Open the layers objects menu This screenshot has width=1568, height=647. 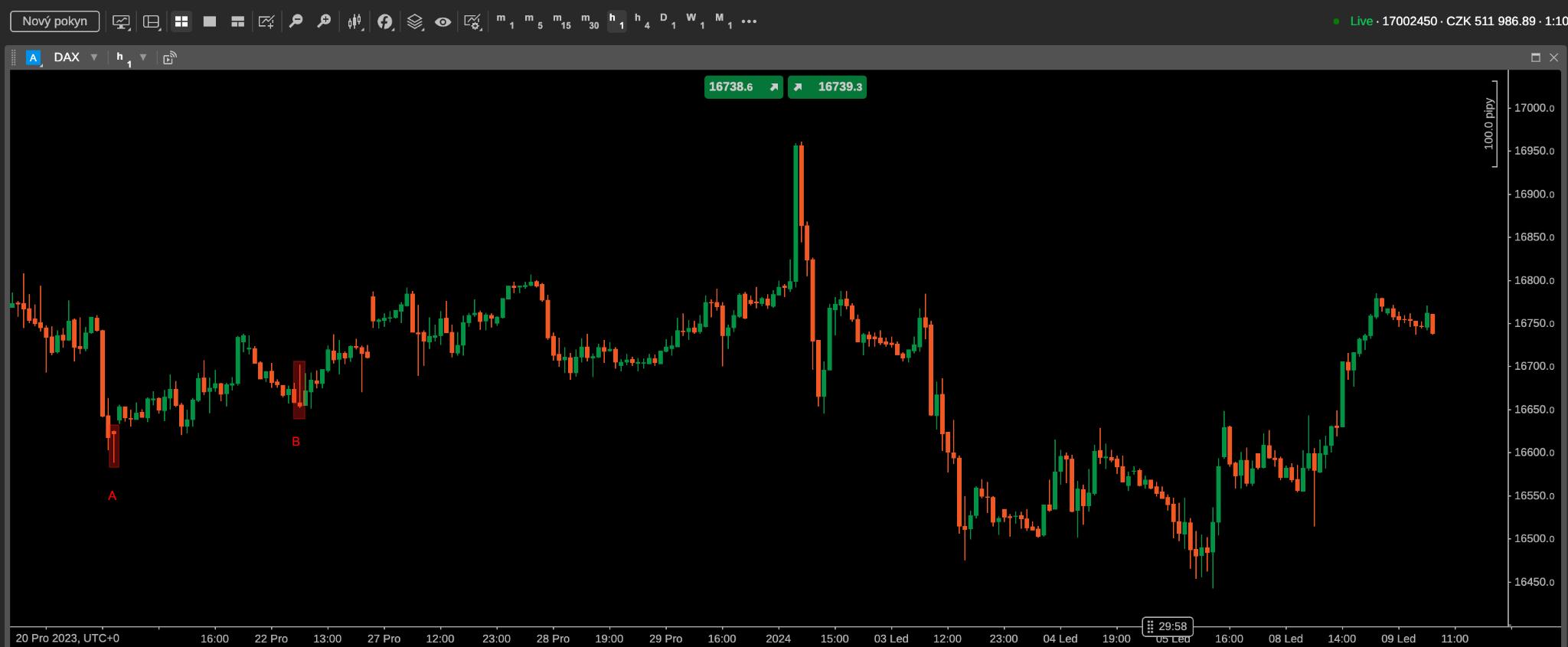(415, 21)
